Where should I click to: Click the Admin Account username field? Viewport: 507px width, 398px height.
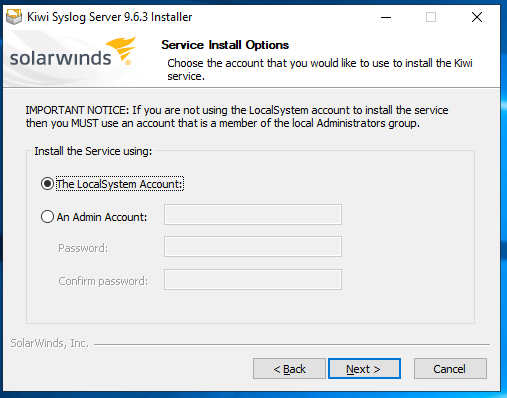253,214
